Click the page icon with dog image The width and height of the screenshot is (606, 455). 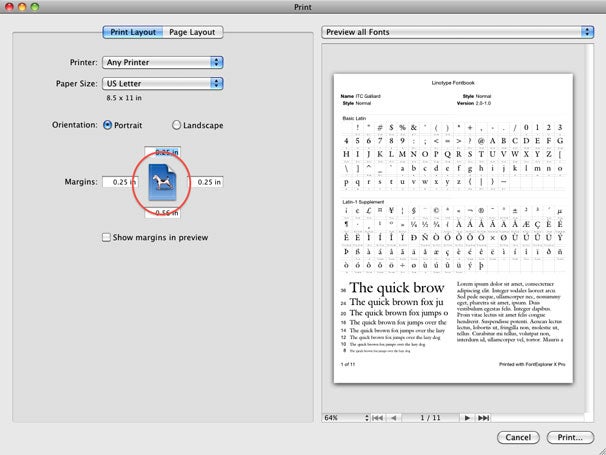162,182
